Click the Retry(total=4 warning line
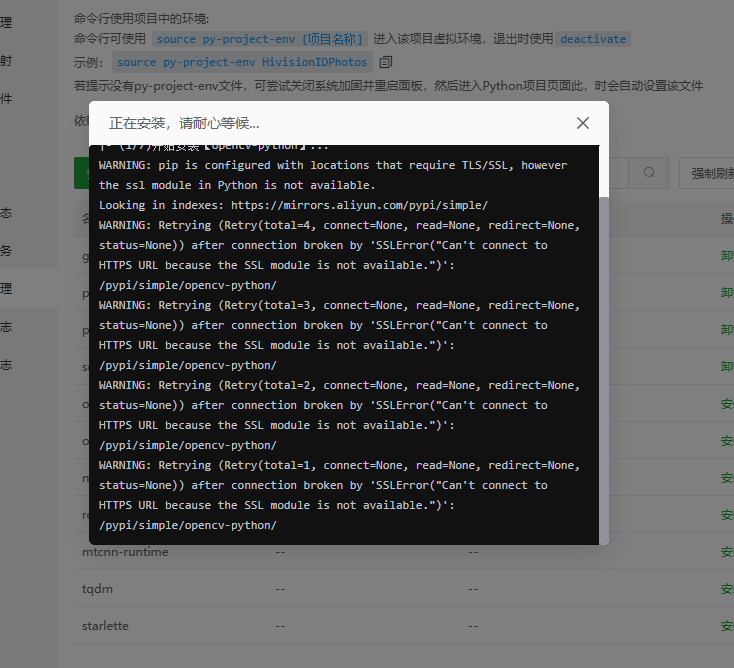The image size is (734, 668). (x=339, y=225)
